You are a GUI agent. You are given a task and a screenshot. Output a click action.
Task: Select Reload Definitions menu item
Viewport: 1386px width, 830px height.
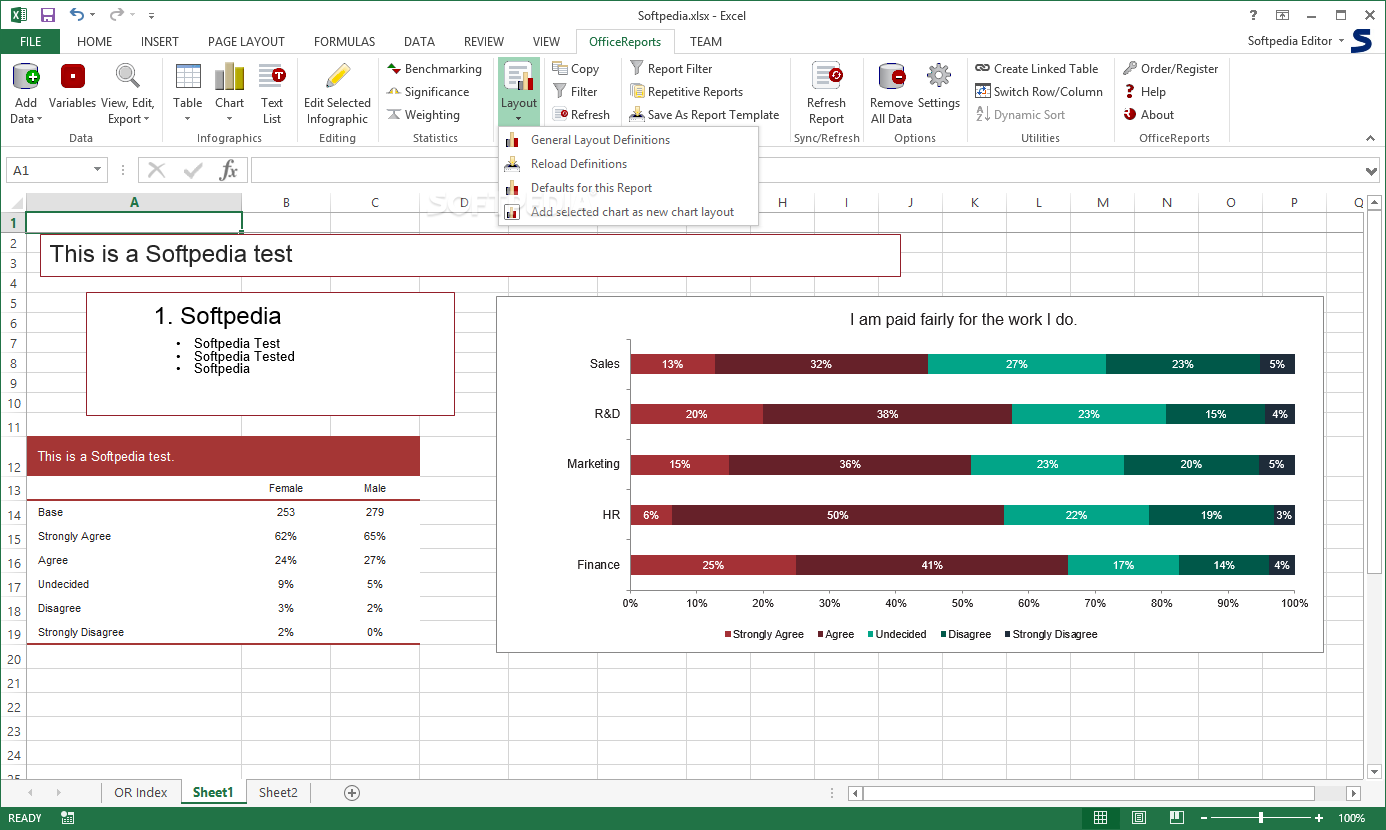point(628,164)
